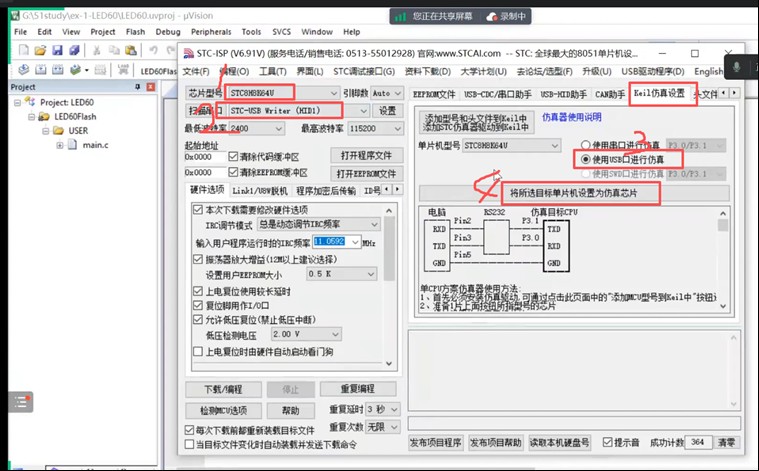This screenshot has height=471, width=759.
Task: Open the 资料下载(D) menu in STC-ISP
Action: (x=427, y=72)
